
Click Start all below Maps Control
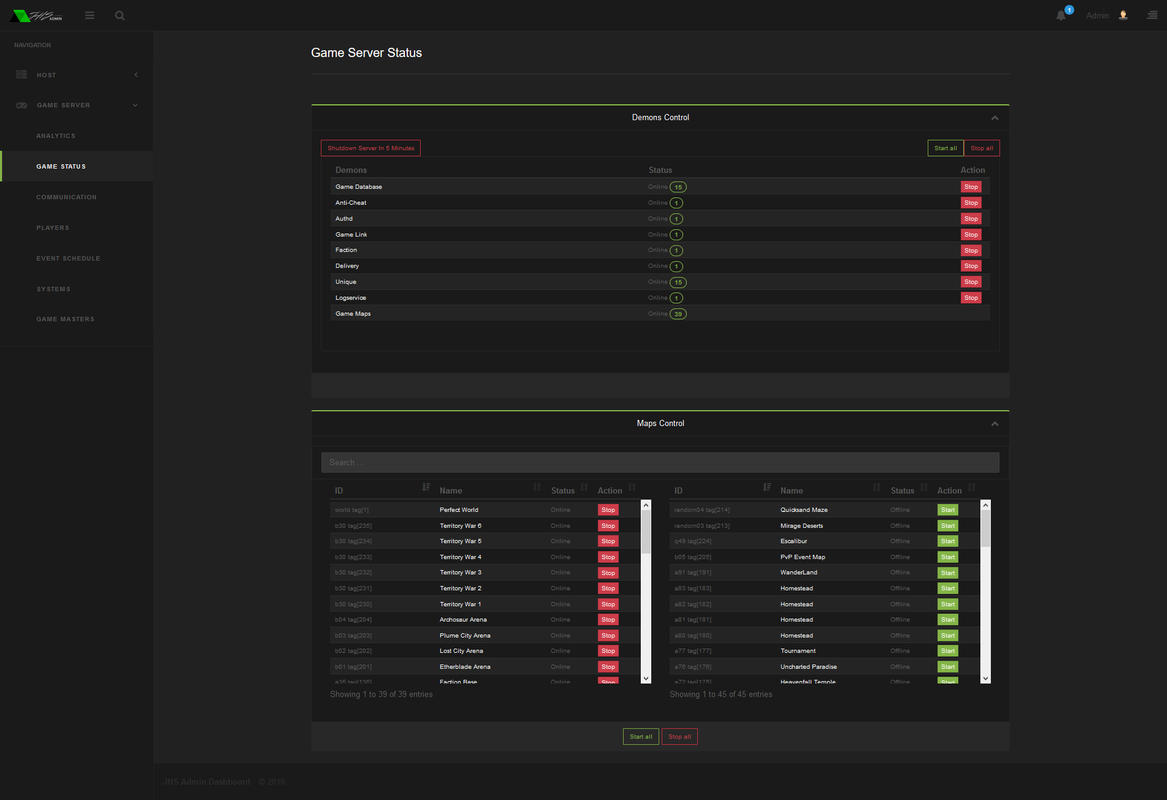(x=641, y=737)
